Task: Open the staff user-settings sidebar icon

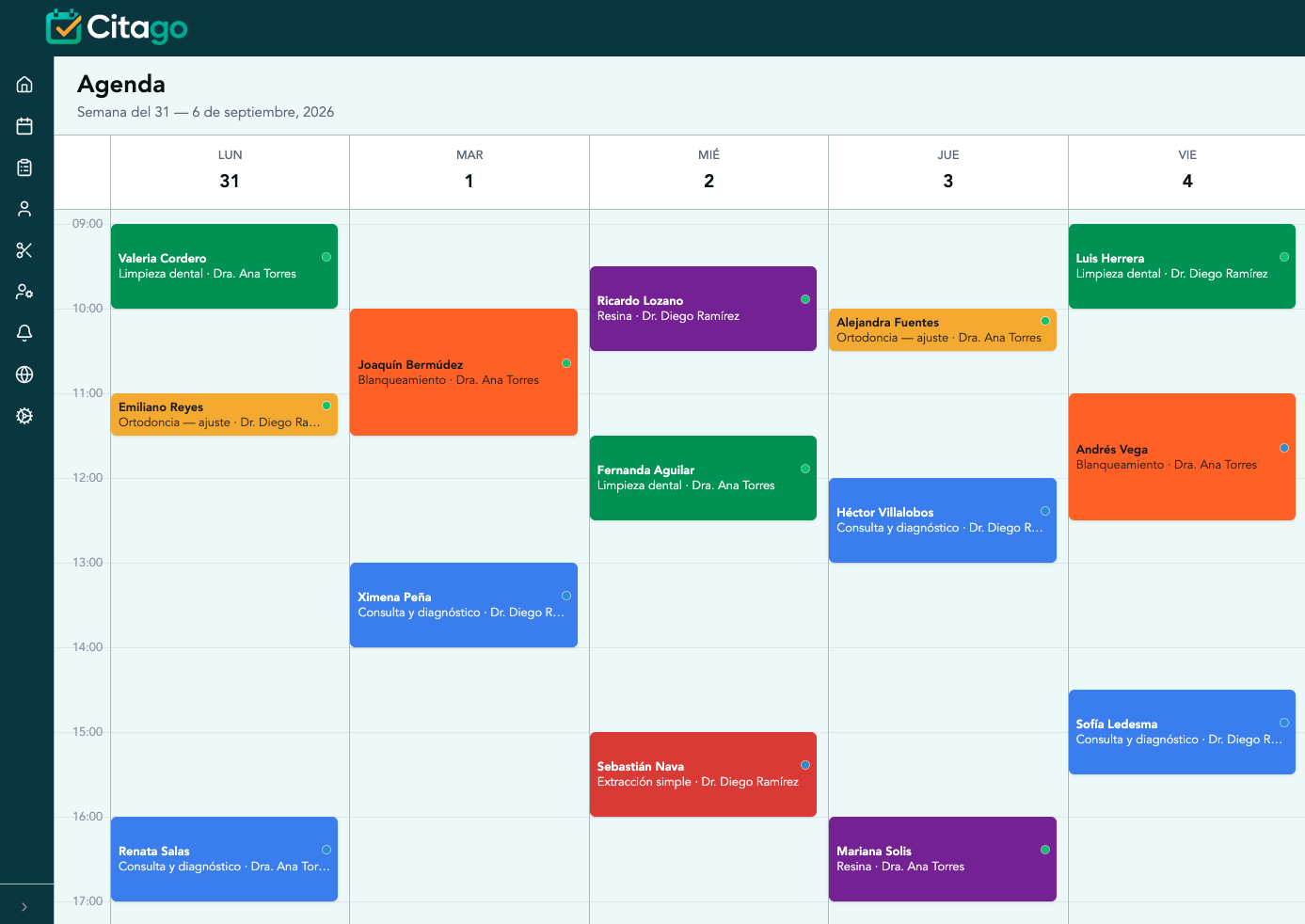Action: (24, 292)
